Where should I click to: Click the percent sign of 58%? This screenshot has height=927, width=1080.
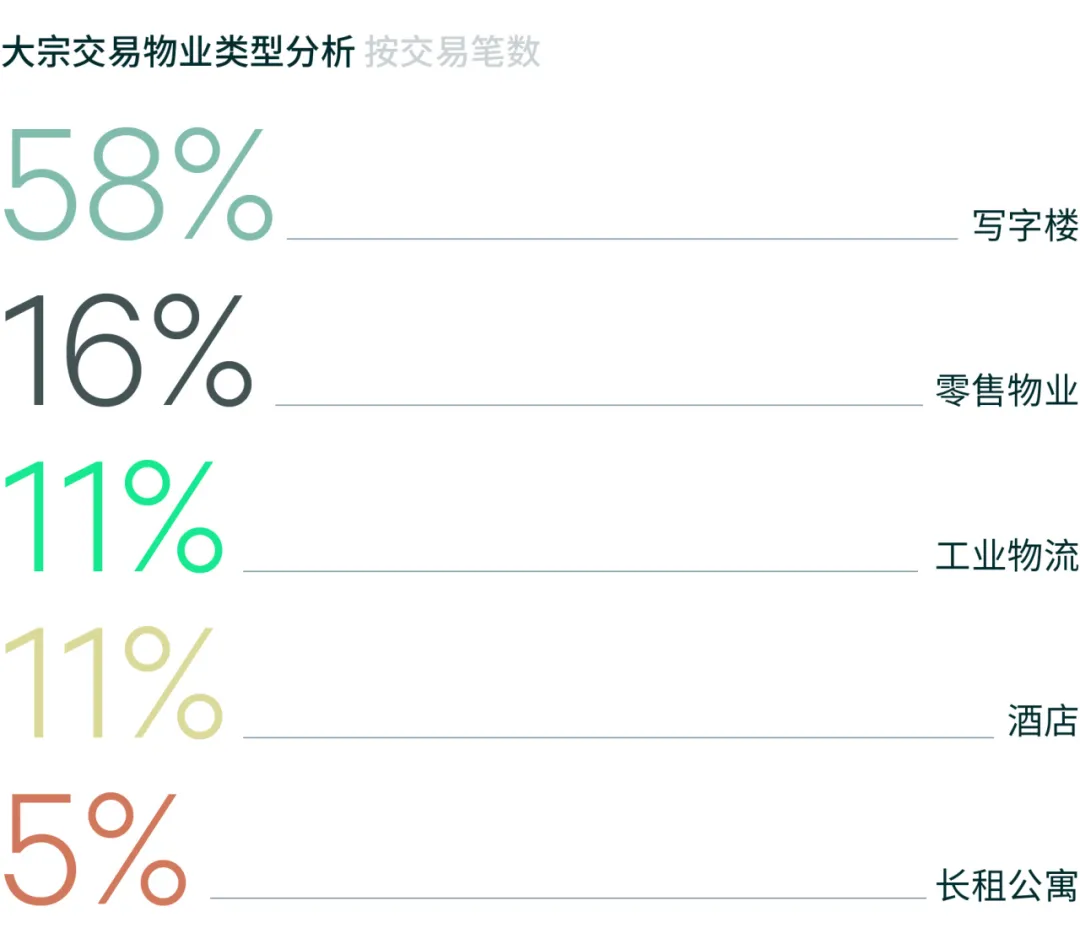[224, 184]
